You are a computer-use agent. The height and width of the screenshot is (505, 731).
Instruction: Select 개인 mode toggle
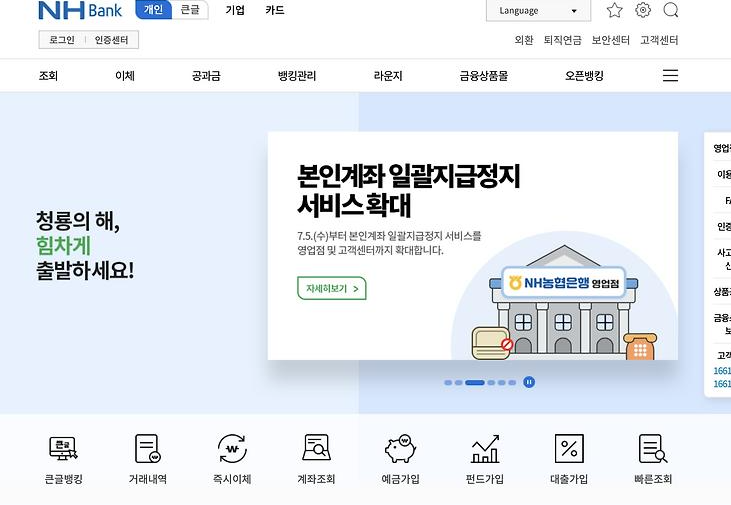153,10
